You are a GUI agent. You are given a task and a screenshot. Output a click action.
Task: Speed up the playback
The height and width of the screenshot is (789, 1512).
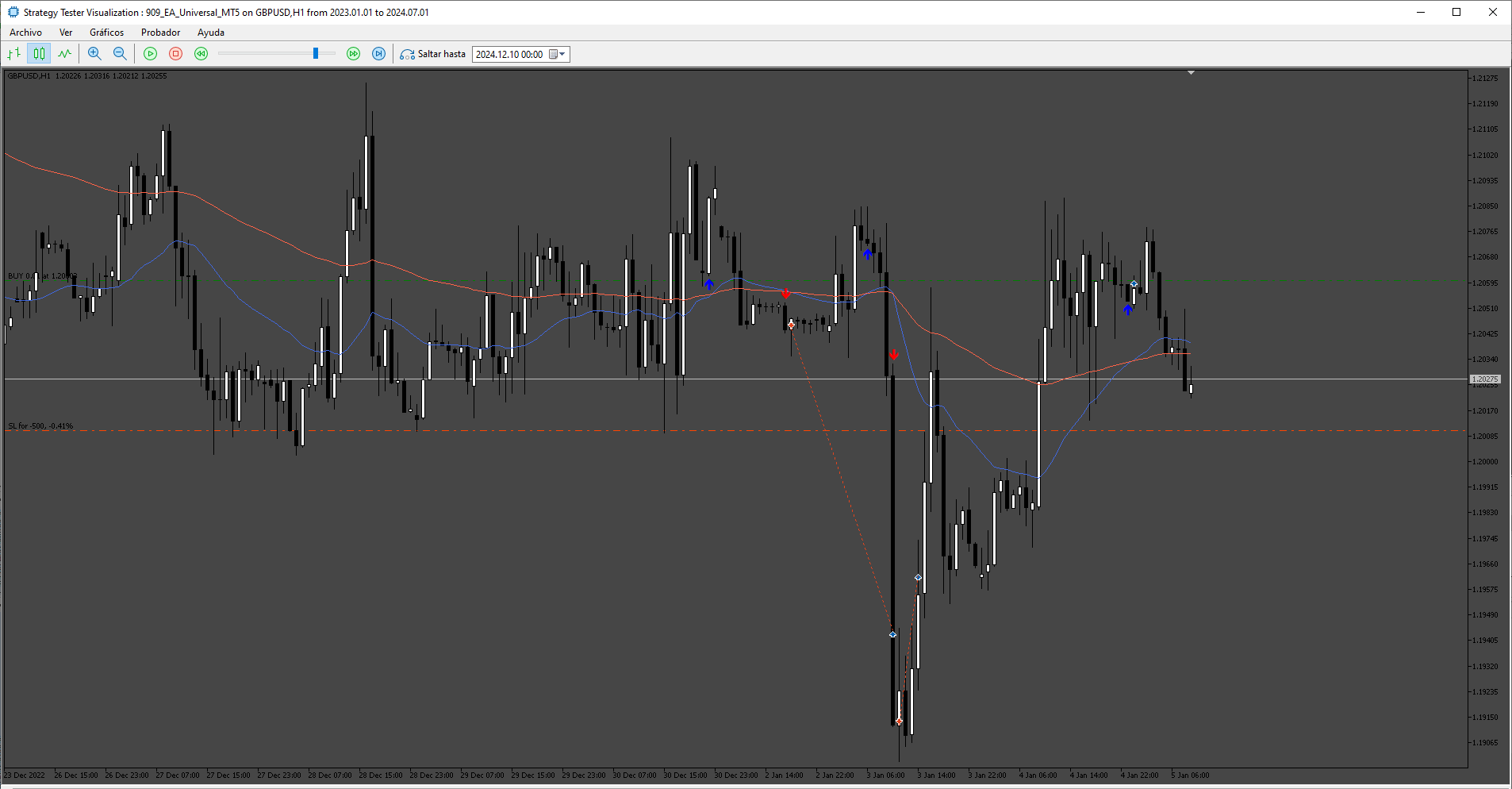coord(354,54)
